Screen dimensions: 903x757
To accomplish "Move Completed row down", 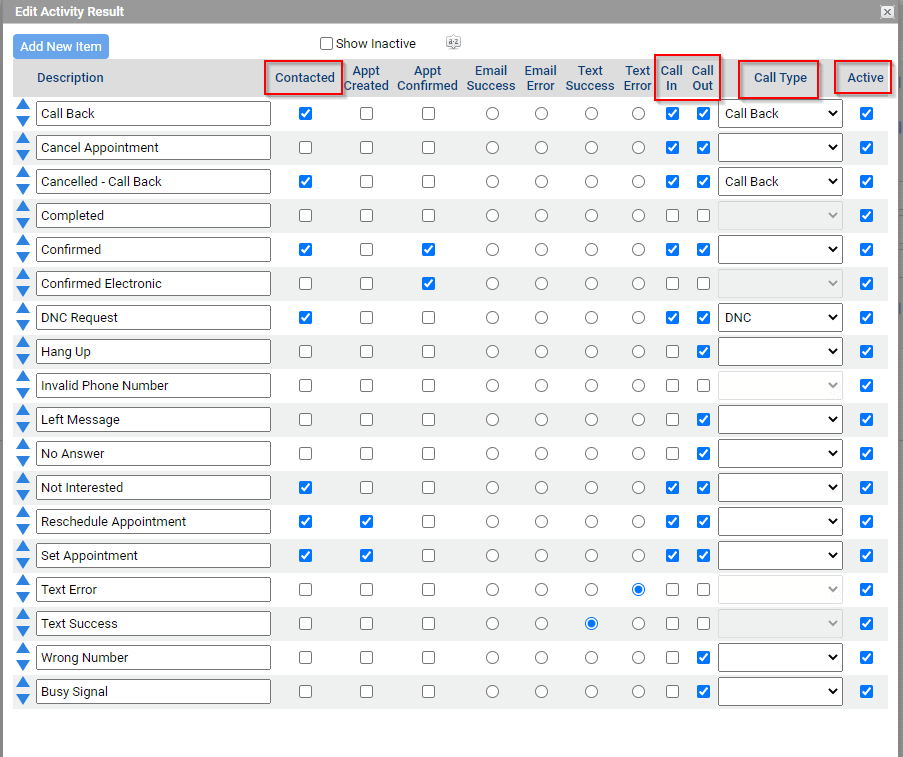I will tap(23, 223).
